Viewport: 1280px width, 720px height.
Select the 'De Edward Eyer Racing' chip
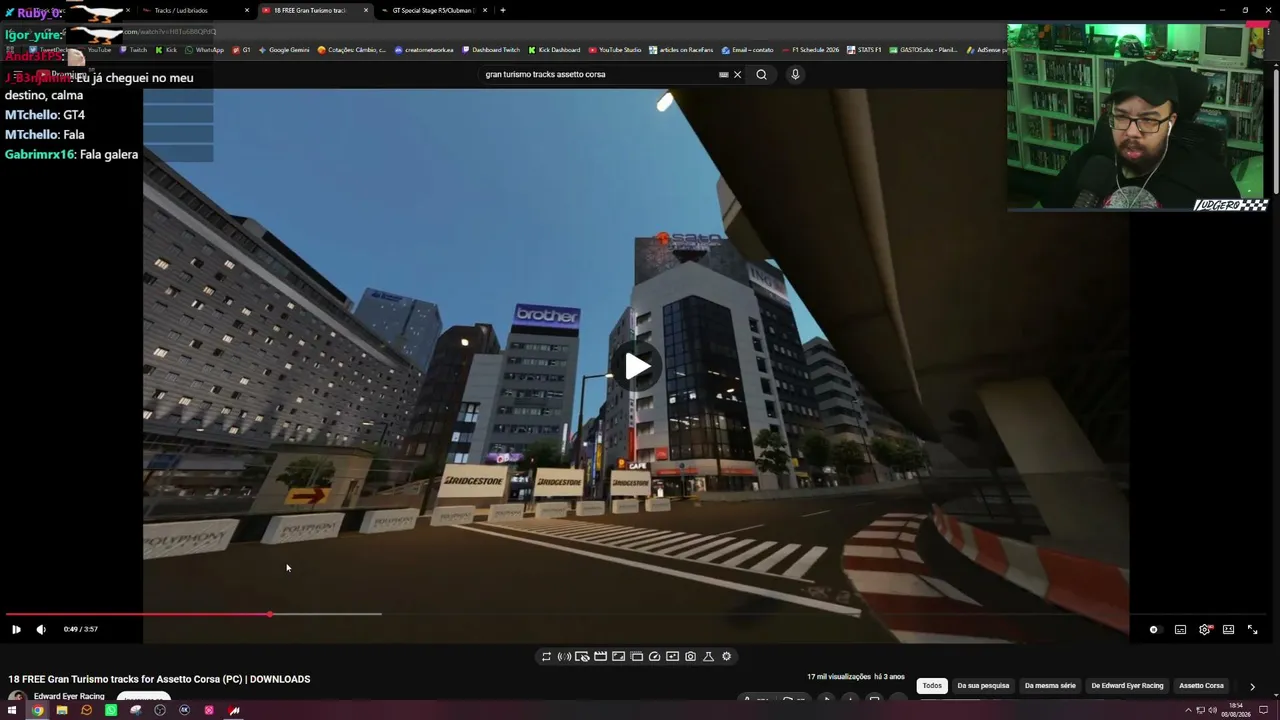pos(1127,686)
